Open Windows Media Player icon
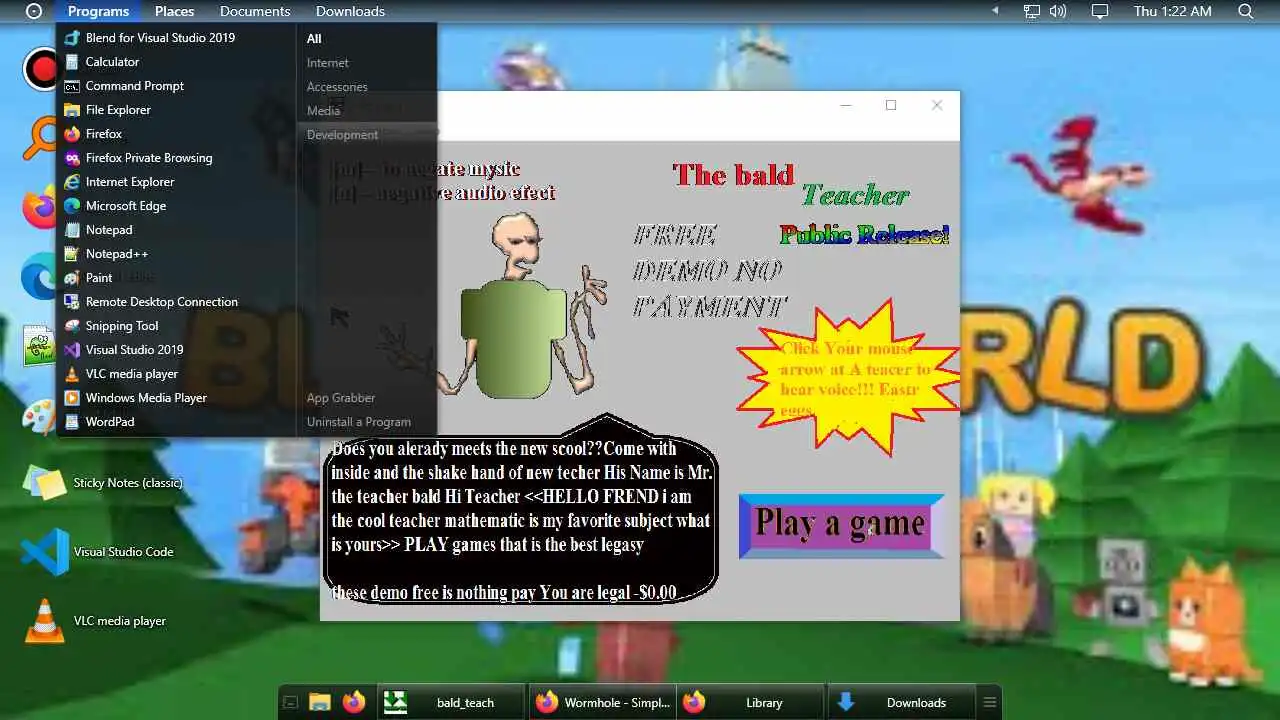Viewport: 1280px width, 720px height. click(71, 398)
